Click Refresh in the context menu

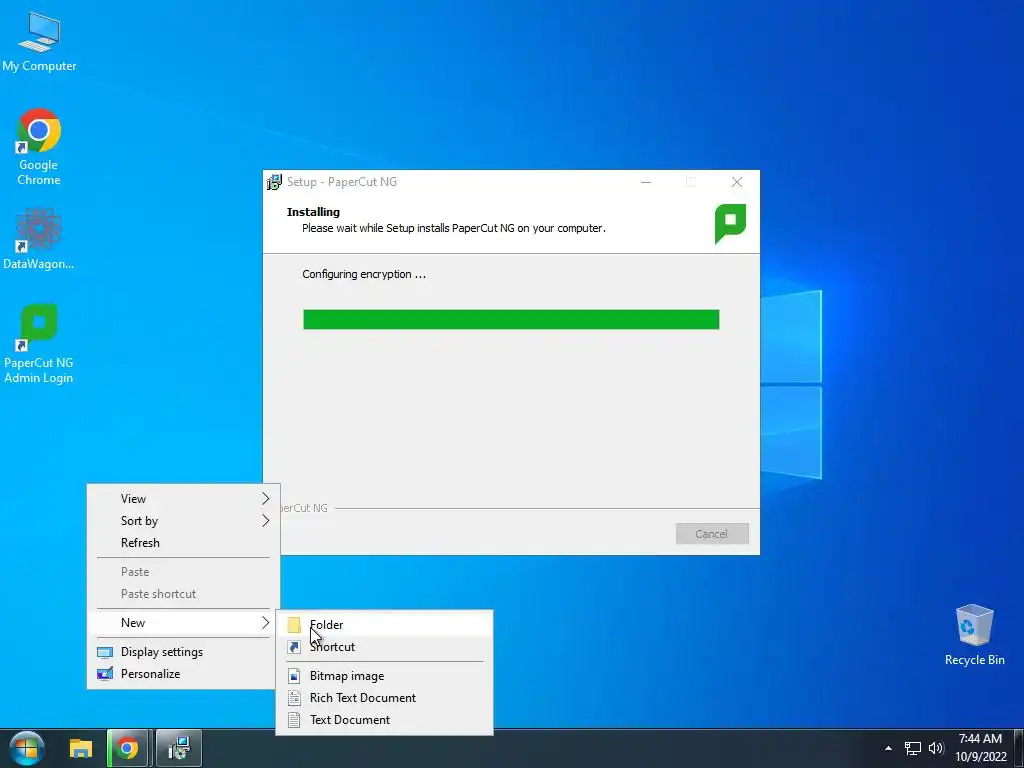pos(184,543)
